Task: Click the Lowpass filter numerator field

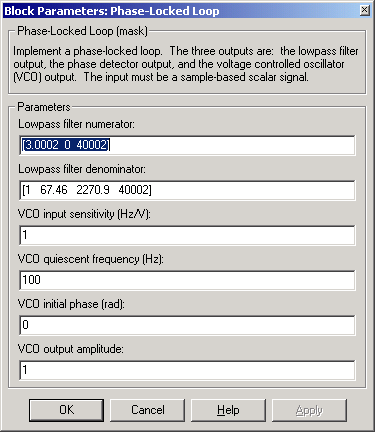Action: [x=187, y=145]
